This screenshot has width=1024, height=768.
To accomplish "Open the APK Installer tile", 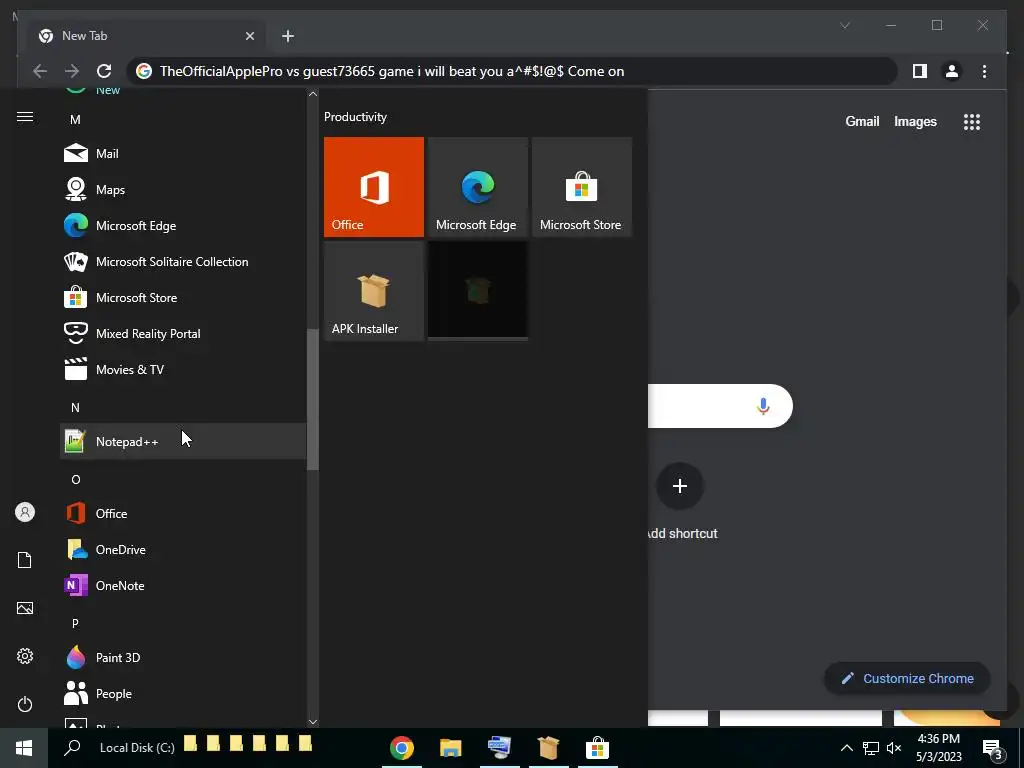I will point(374,291).
